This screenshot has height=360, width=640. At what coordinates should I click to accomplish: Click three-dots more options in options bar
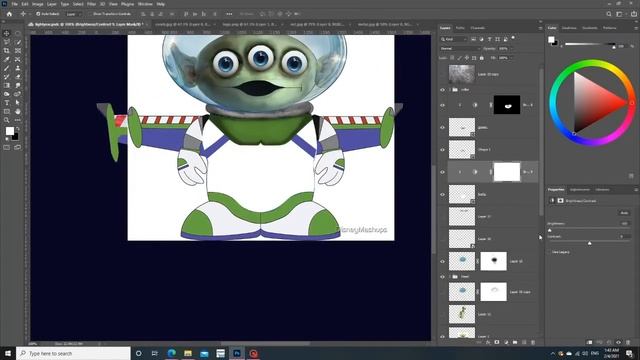229,14
